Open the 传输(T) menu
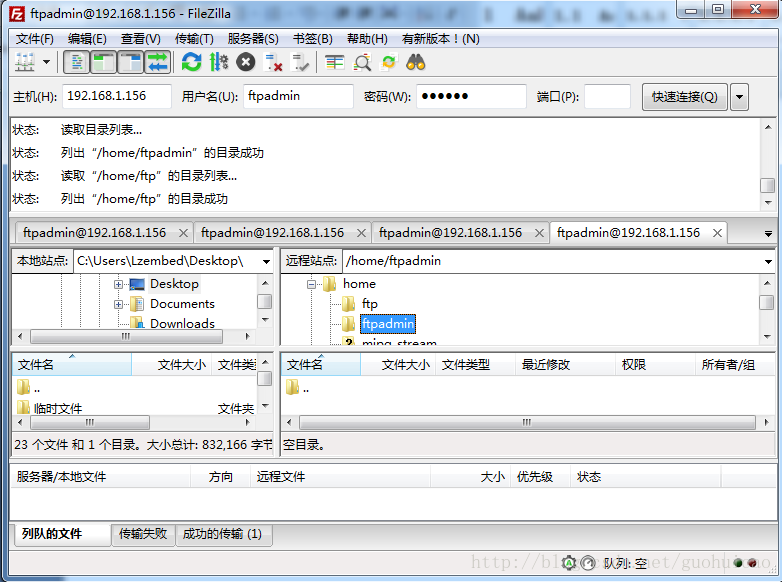The width and height of the screenshot is (782, 582). pos(195,38)
